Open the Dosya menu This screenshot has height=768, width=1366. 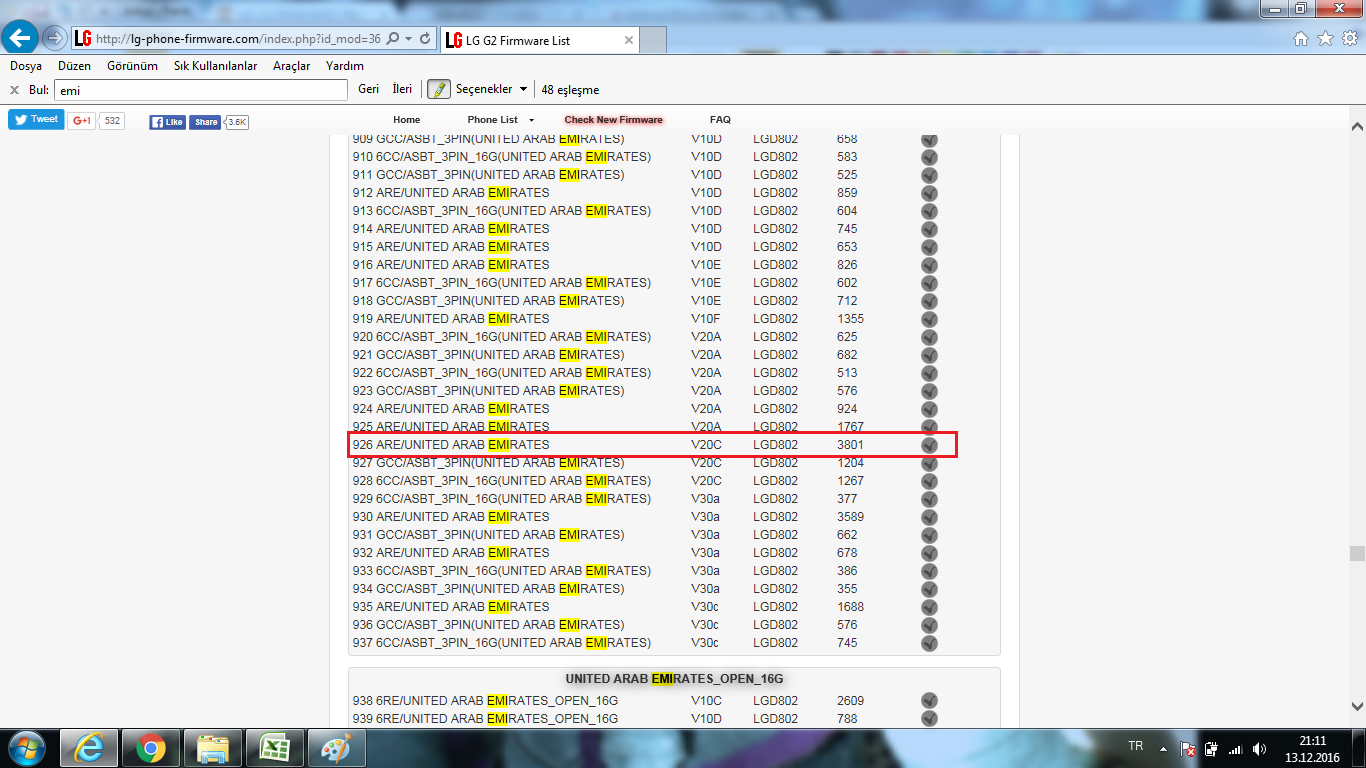pyautogui.click(x=26, y=66)
